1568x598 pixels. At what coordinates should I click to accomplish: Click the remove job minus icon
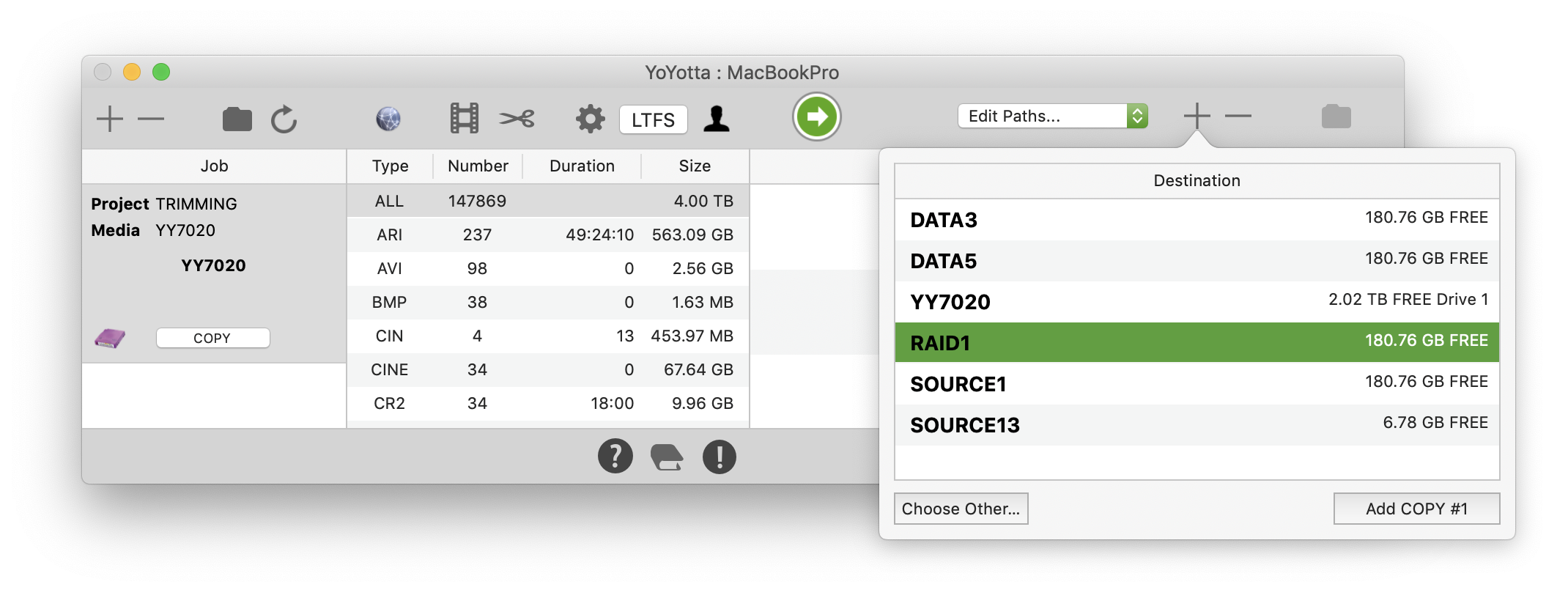coord(151,119)
